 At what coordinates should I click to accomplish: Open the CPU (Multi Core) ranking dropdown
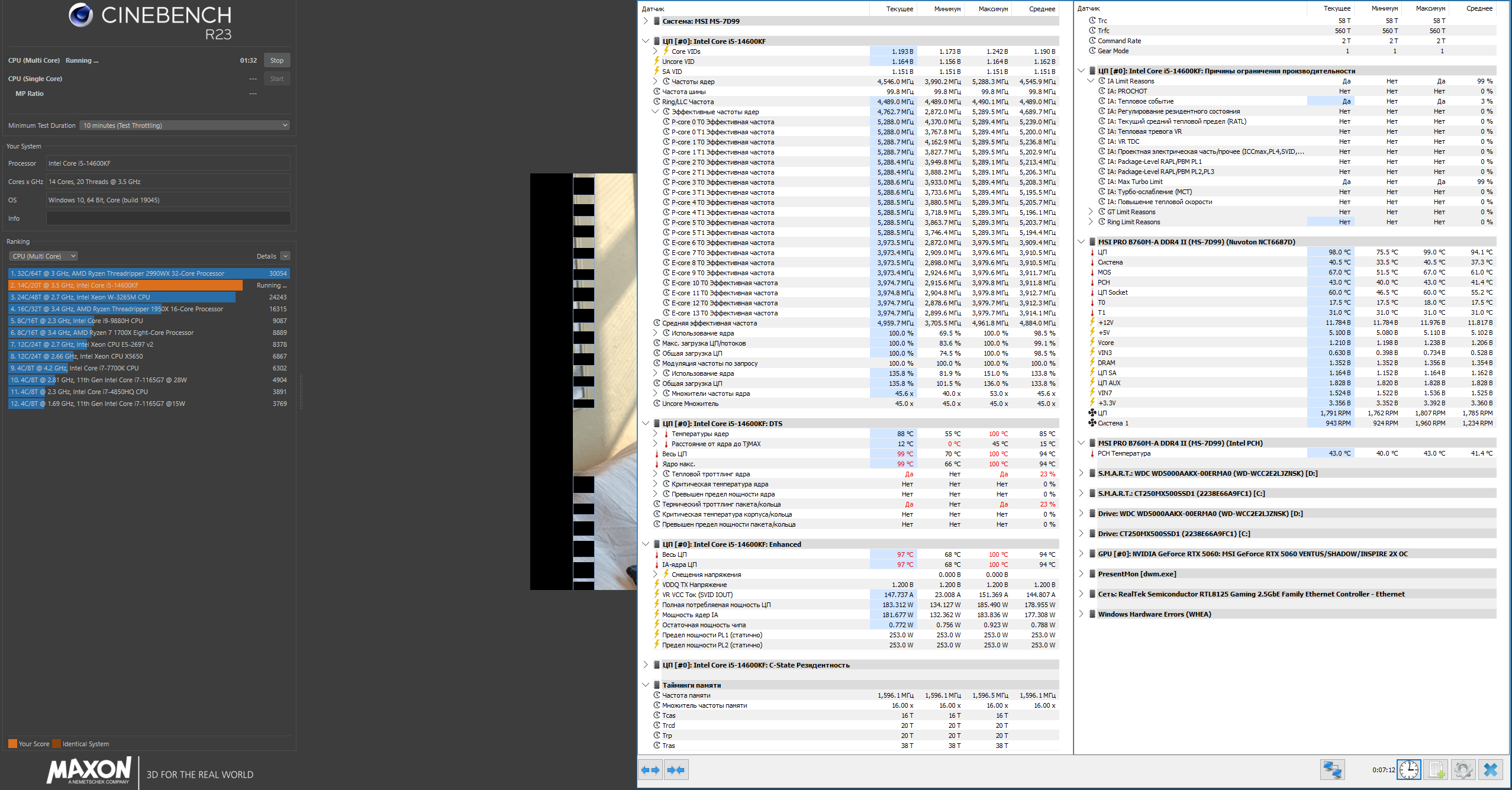point(43,256)
